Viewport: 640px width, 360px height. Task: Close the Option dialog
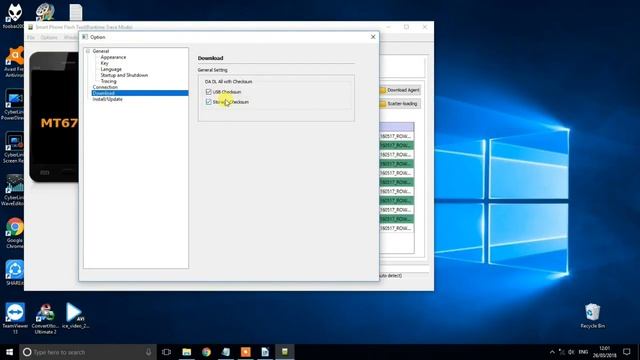point(373,37)
